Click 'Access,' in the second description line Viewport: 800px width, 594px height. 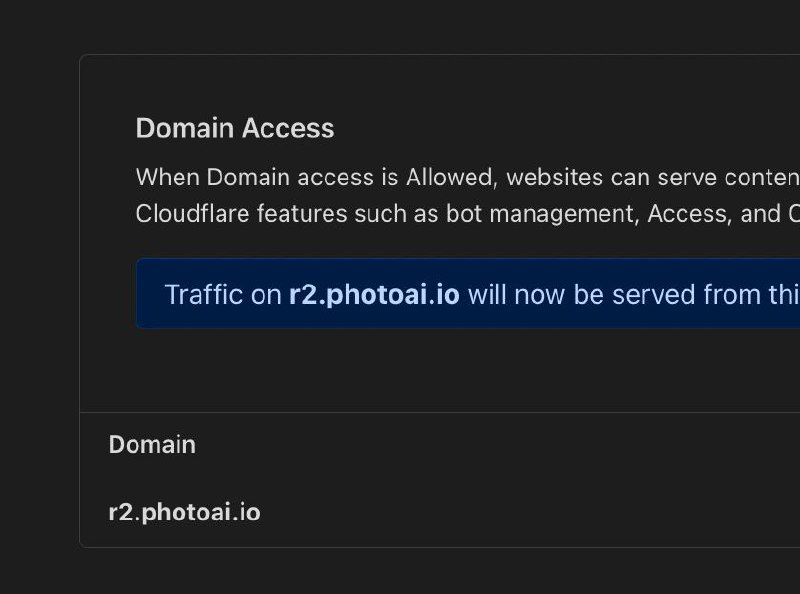click(x=689, y=215)
